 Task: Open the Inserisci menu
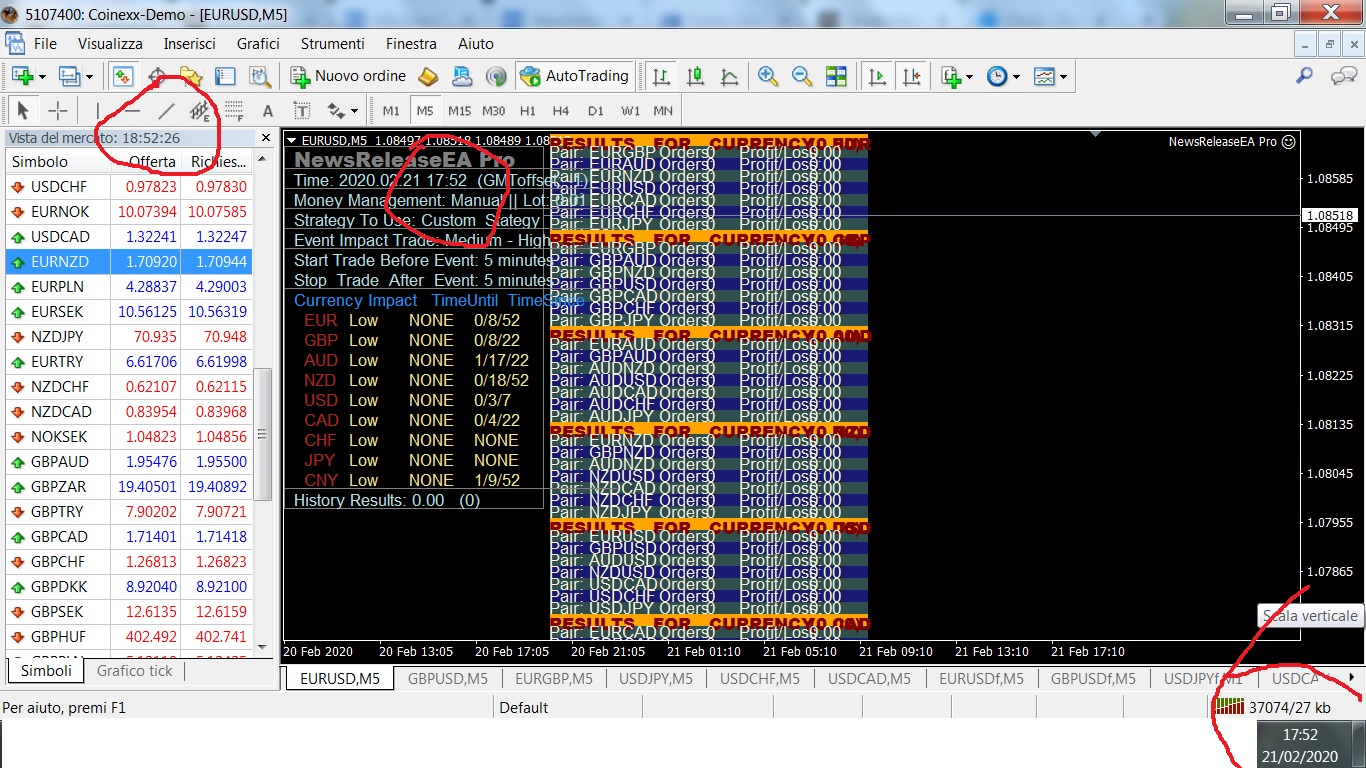(190, 43)
